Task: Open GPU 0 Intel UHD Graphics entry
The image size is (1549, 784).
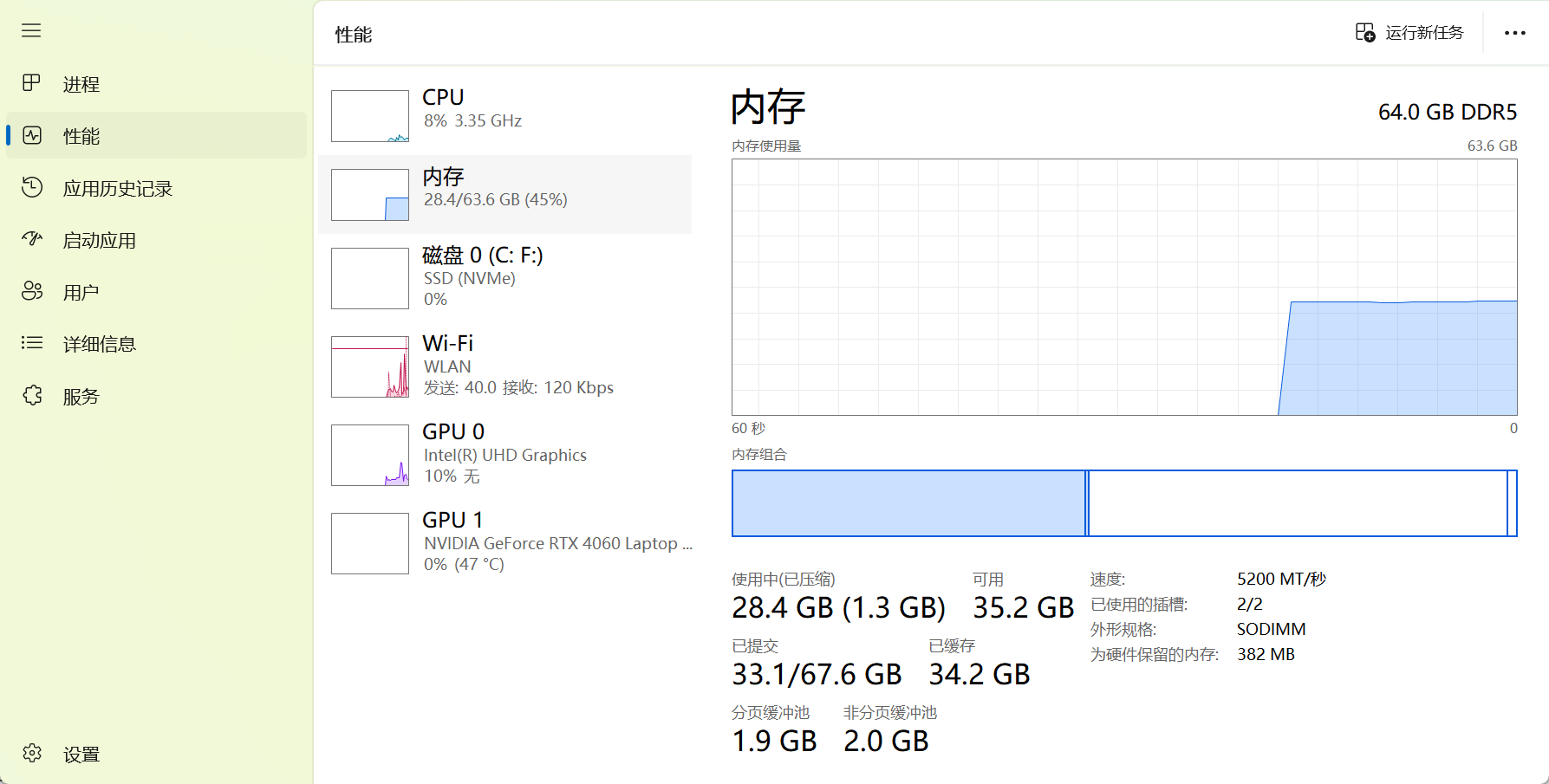Action: (x=505, y=454)
